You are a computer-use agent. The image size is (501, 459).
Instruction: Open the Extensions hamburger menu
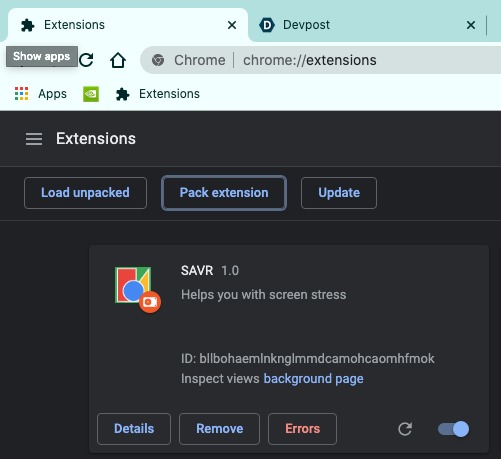point(34,139)
